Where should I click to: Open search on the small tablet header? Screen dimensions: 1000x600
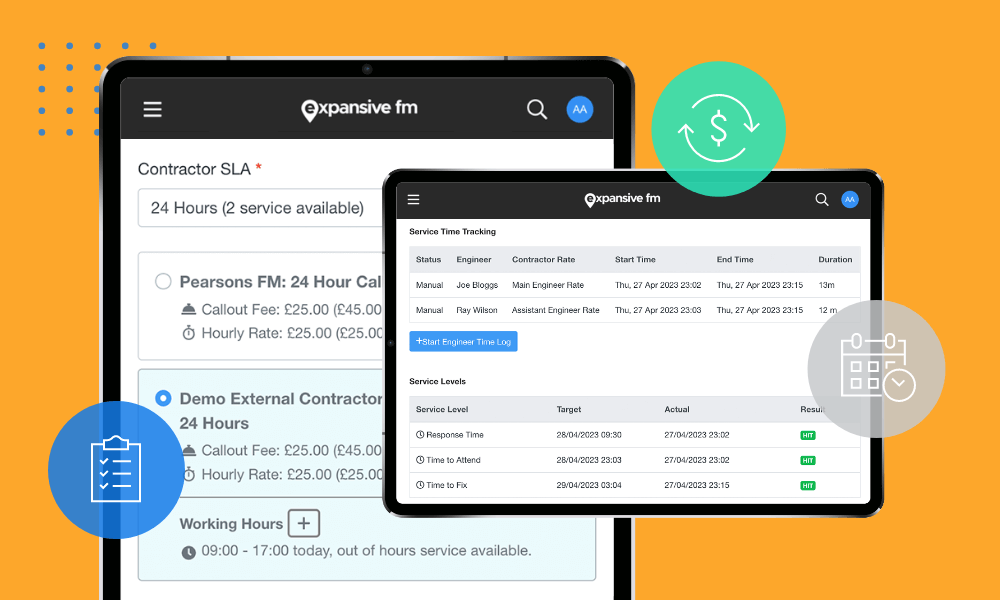[x=822, y=200]
